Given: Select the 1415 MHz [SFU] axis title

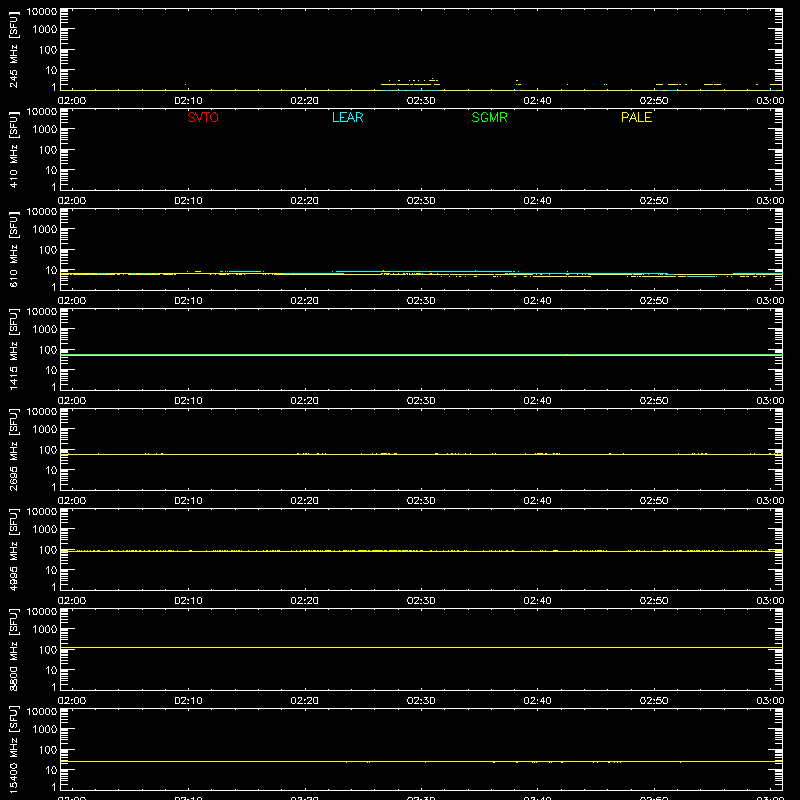Looking at the screenshot, I should [13, 349].
